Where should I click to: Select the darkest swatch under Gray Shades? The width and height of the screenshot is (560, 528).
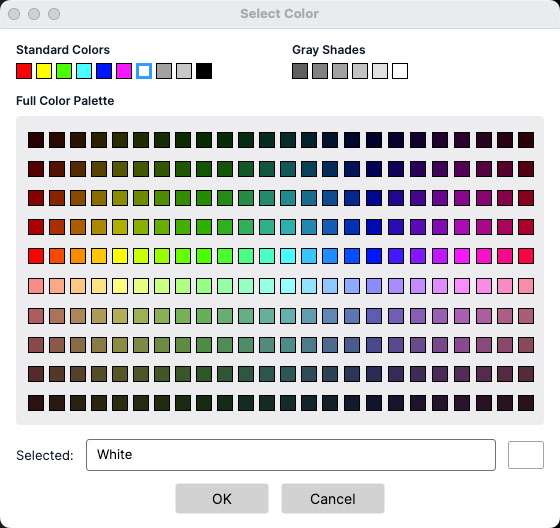300,71
